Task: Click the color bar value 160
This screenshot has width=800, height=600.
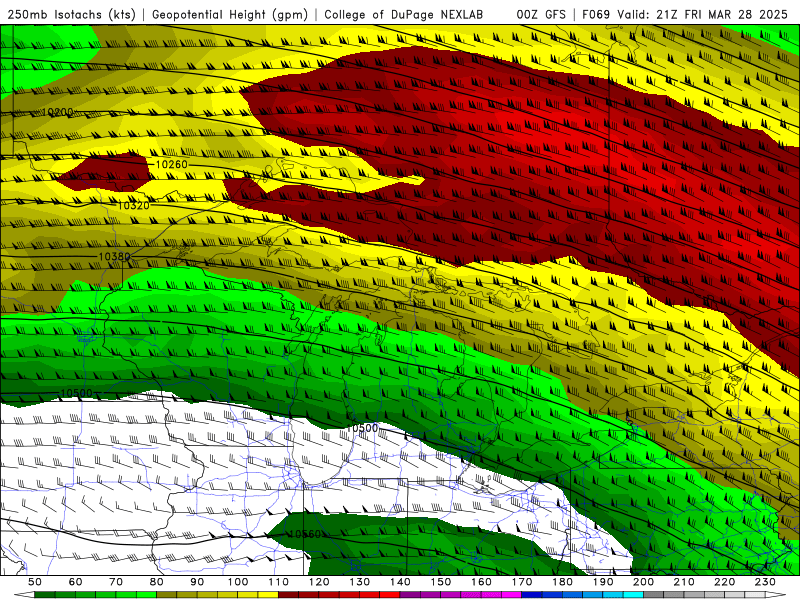Action: coord(481,582)
